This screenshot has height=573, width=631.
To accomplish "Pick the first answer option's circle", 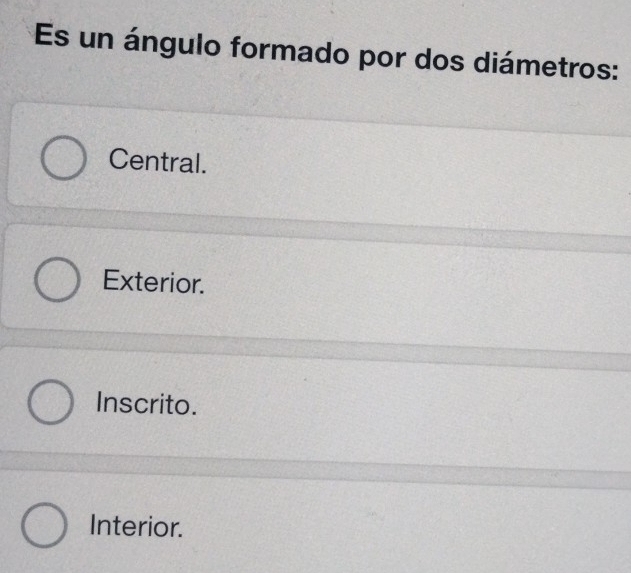I will (x=63, y=160).
